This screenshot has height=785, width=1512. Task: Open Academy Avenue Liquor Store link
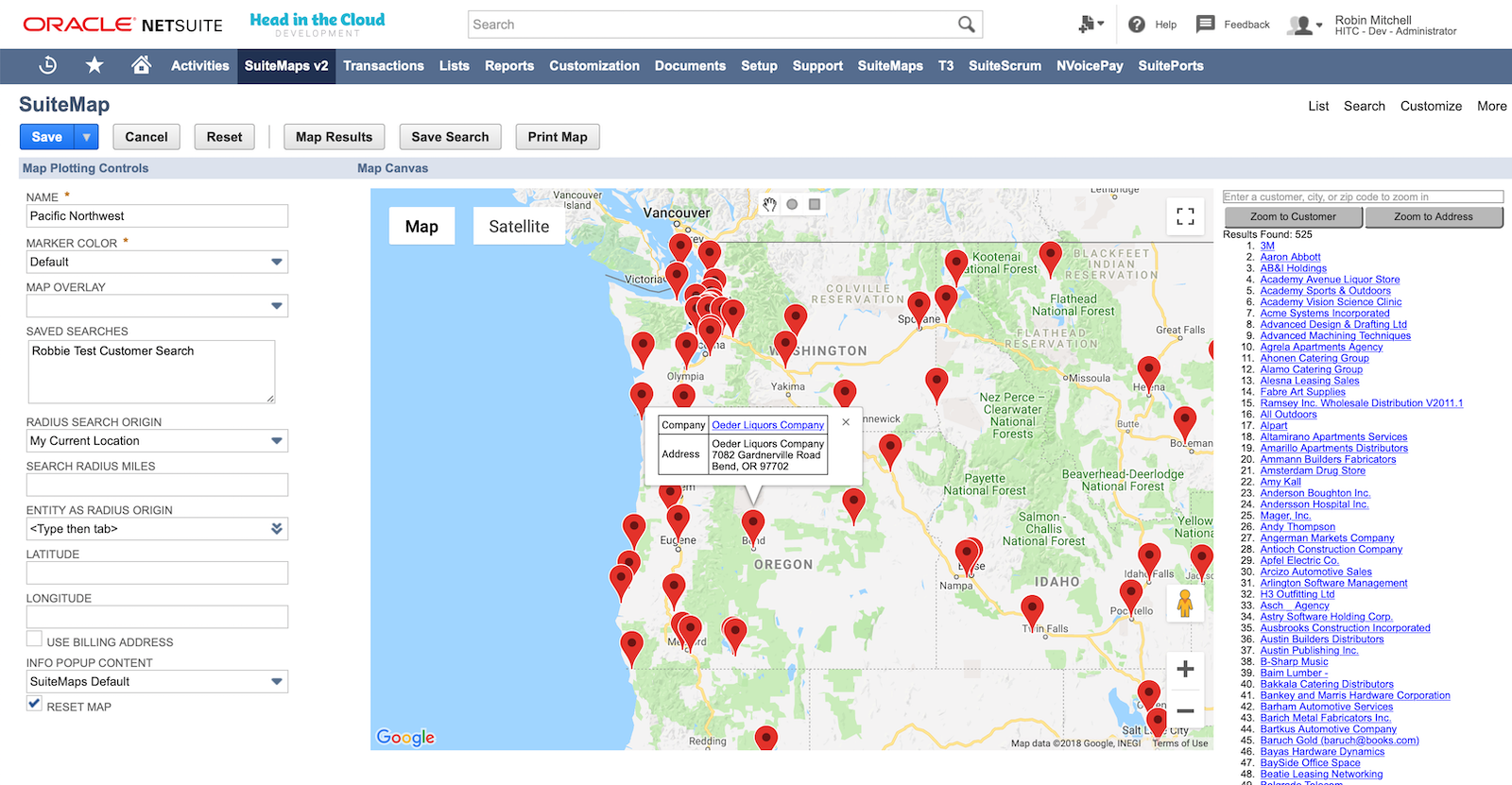(1330, 280)
